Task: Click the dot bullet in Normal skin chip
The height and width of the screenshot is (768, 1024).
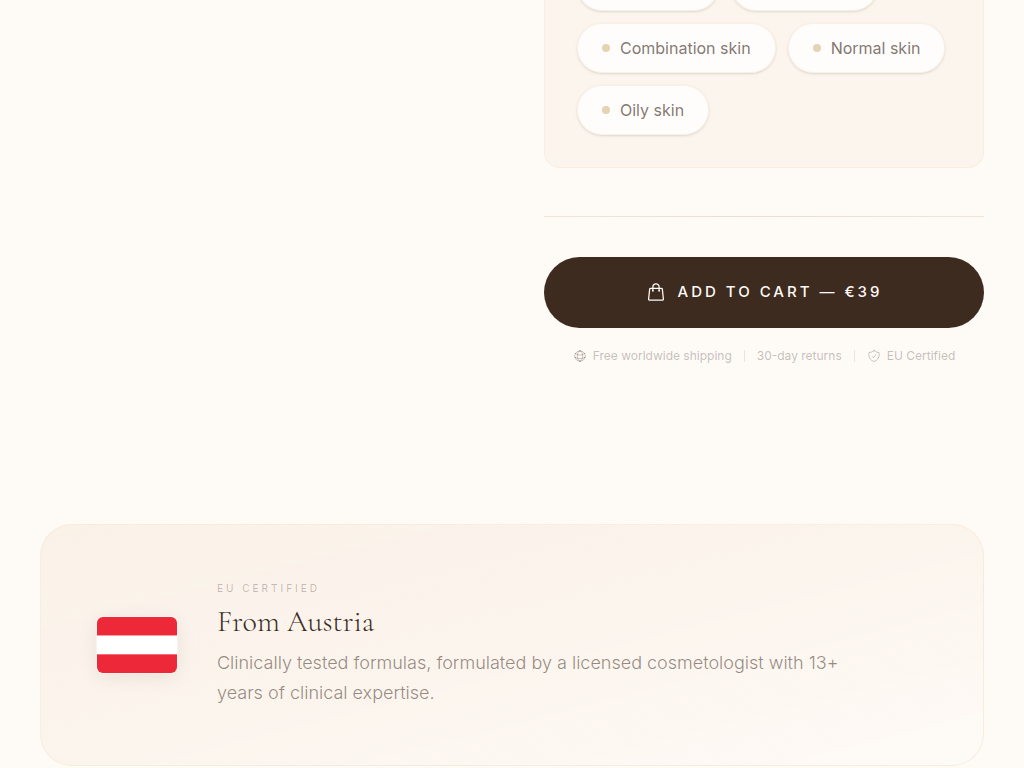Action: pyautogui.click(x=817, y=48)
